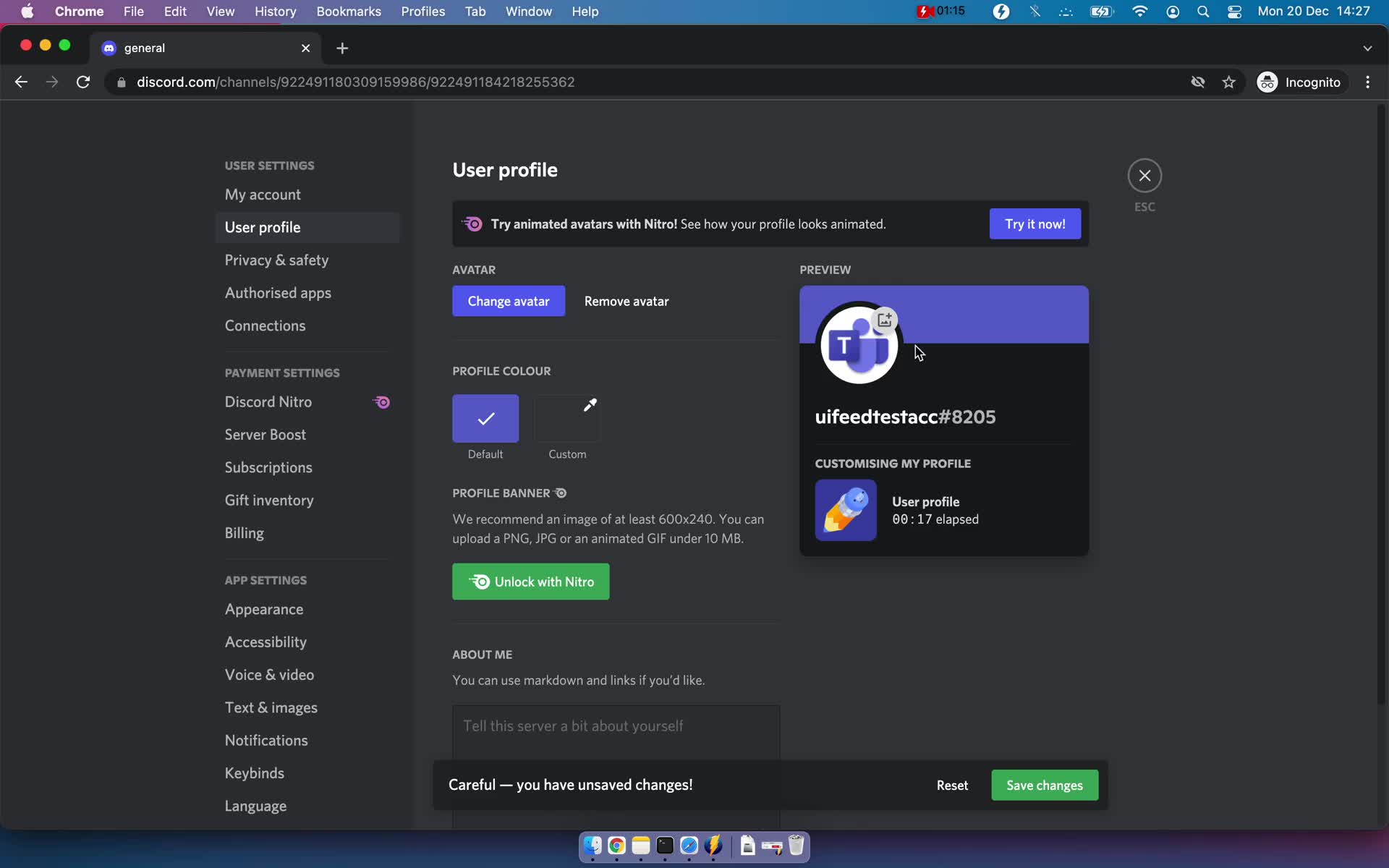Click the Change avatar button
The image size is (1389, 868).
tap(509, 301)
